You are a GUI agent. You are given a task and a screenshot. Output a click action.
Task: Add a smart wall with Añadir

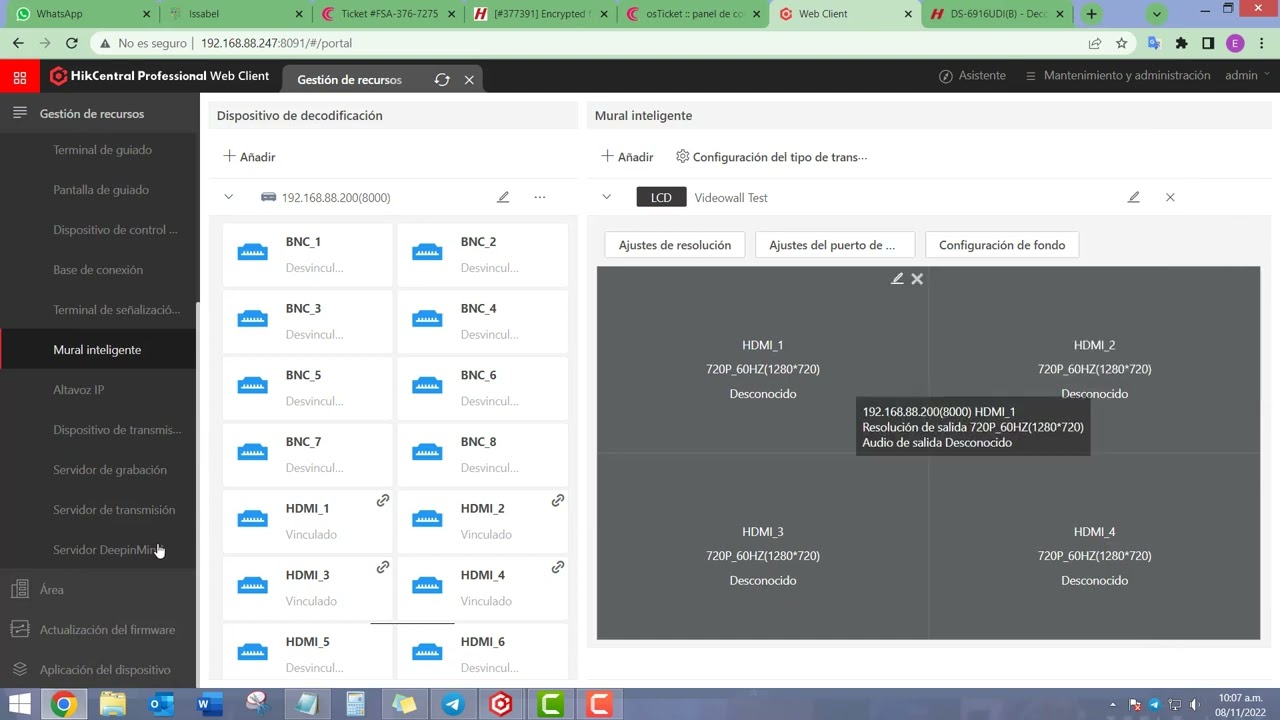(627, 157)
